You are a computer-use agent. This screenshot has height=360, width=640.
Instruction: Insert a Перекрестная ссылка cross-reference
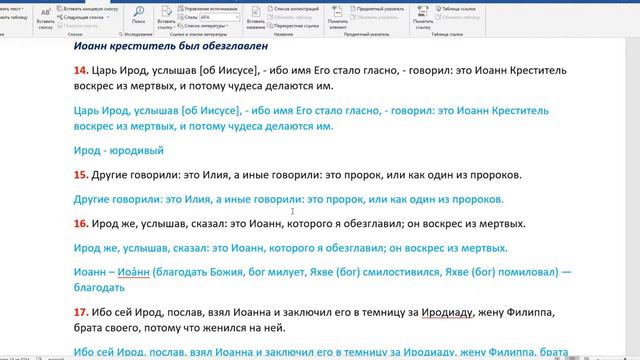(293, 26)
